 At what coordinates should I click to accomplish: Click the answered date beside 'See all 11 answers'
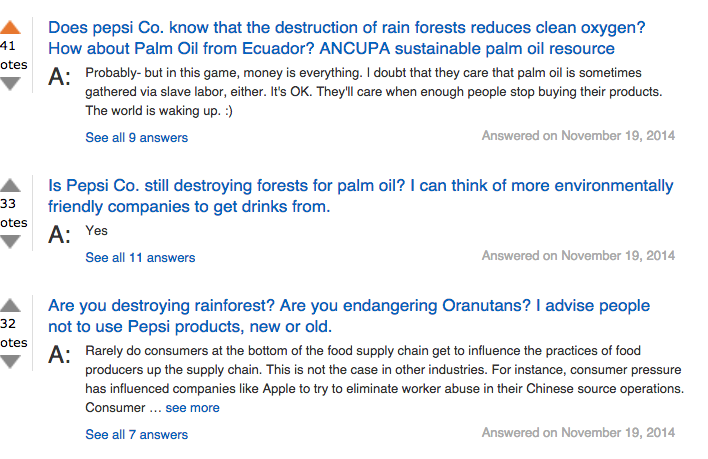[x=578, y=255]
